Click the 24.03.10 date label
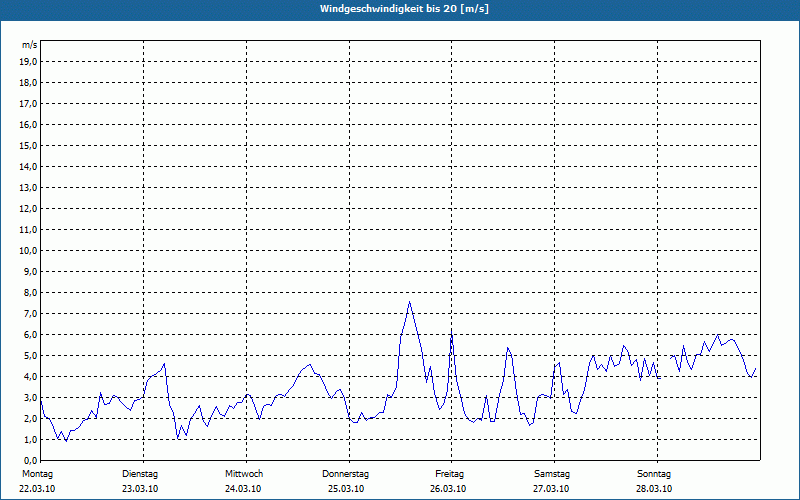Viewport: 800px width, 500px height. 243,489
